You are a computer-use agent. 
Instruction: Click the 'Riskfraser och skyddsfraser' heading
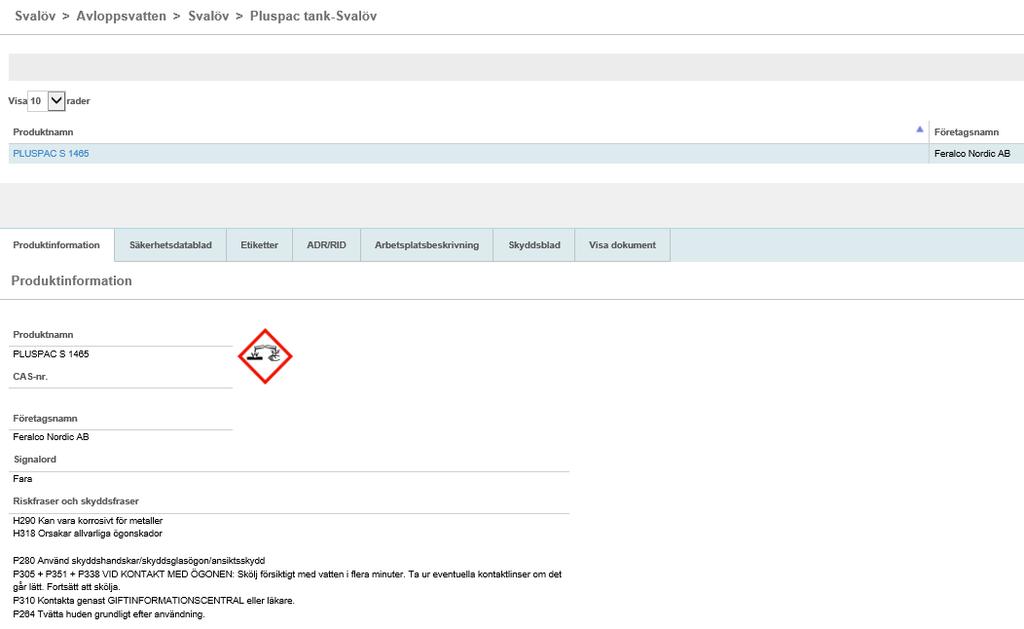(76, 501)
